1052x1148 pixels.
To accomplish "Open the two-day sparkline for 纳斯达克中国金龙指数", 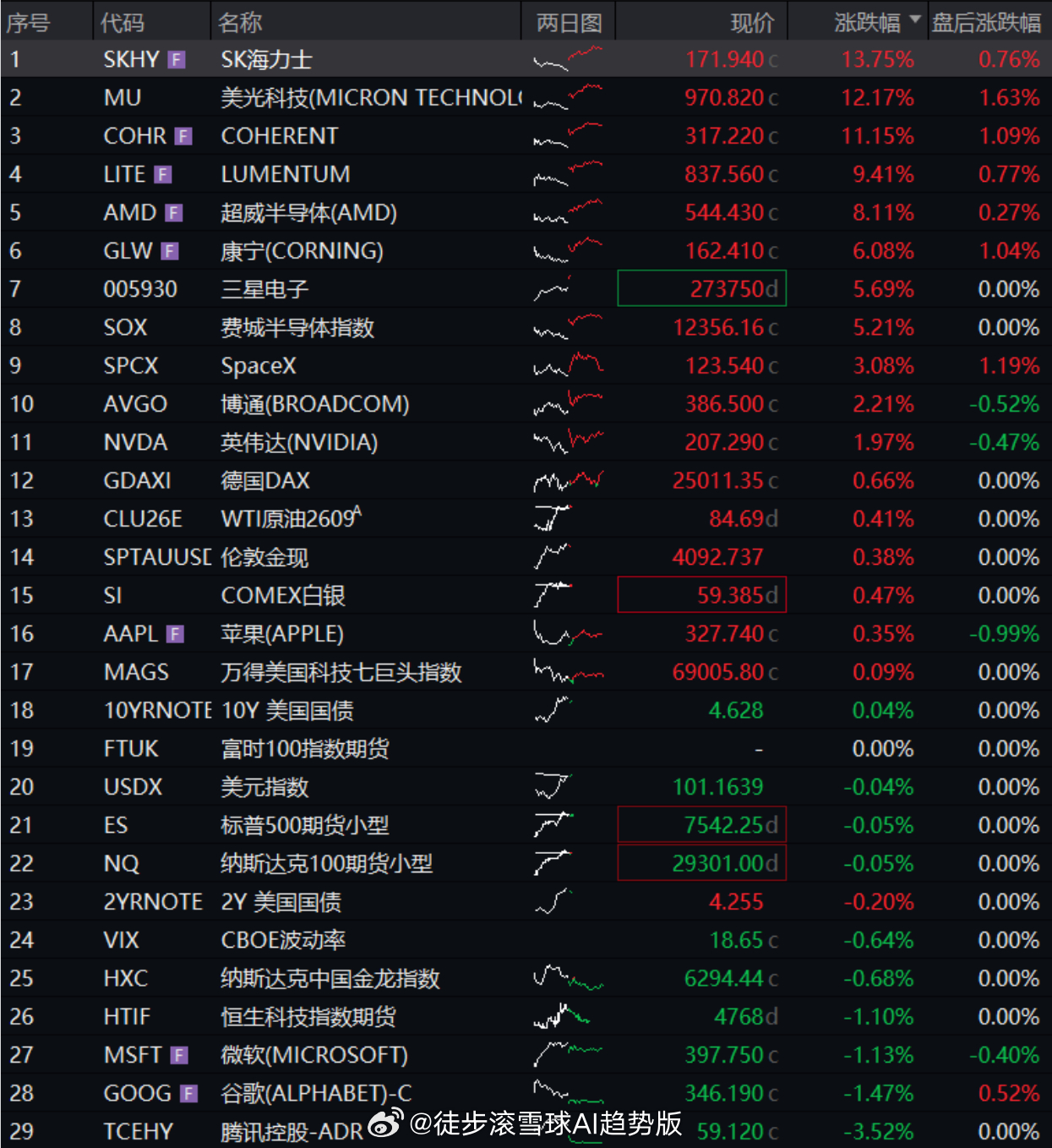I will [568, 978].
